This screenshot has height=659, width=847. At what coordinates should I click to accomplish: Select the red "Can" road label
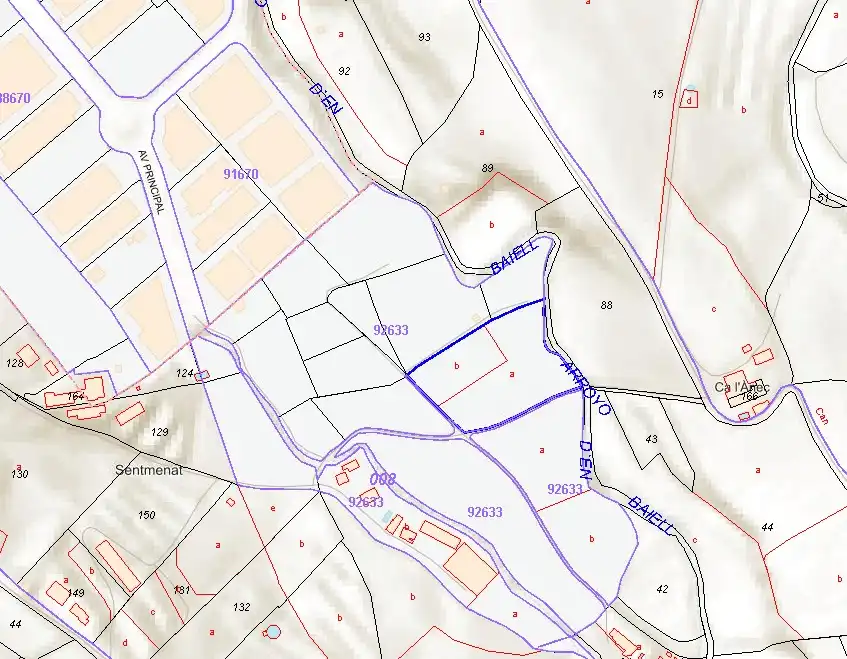(x=822, y=416)
